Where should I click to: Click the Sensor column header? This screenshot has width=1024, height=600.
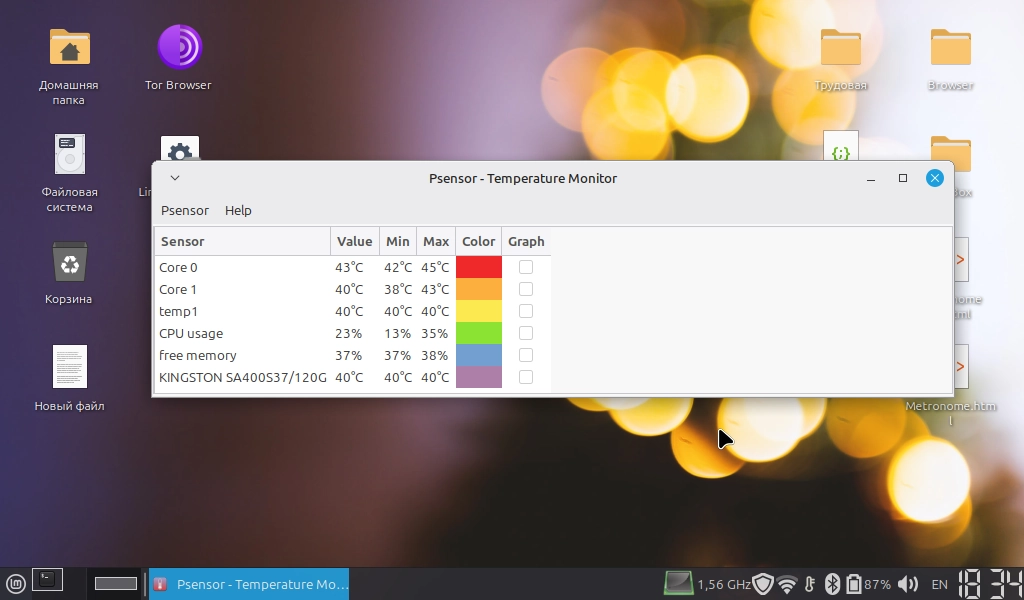[x=243, y=242]
